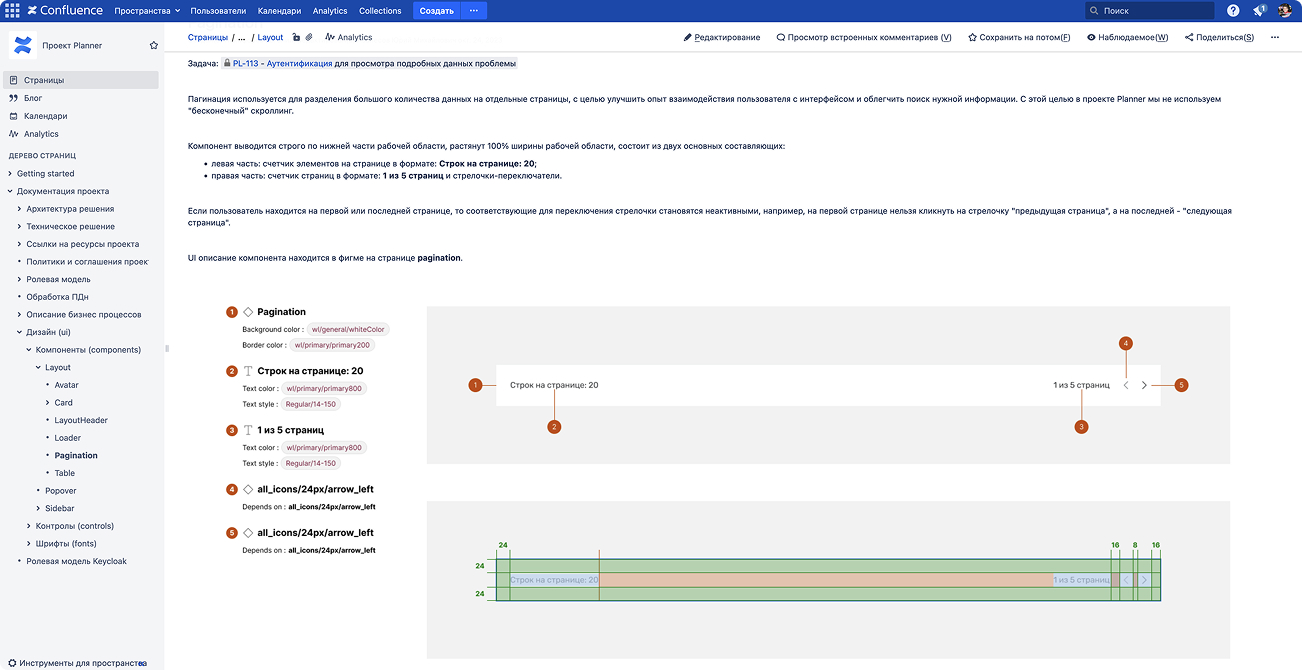Click the Инструменты для пространства gear icon
1302x670 pixels.
[x=12, y=662]
